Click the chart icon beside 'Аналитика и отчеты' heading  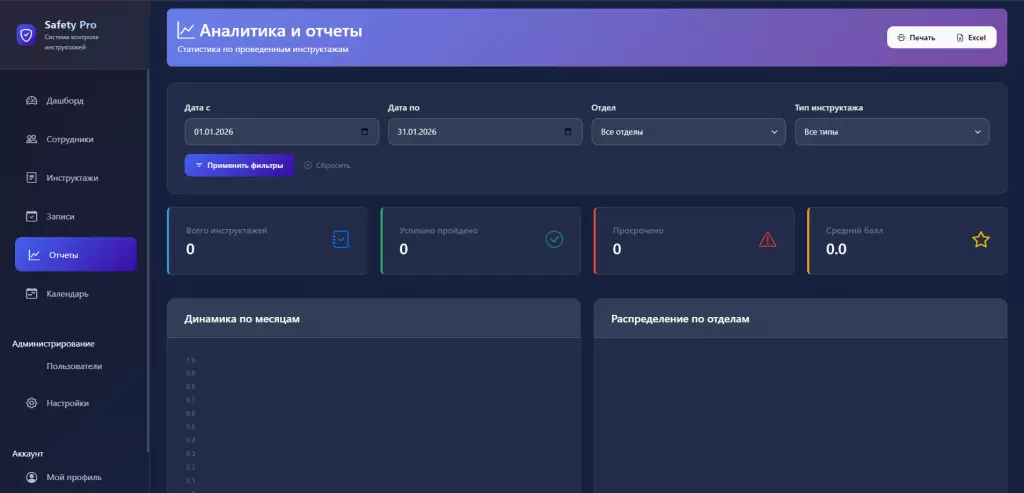[x=186, y=31]
